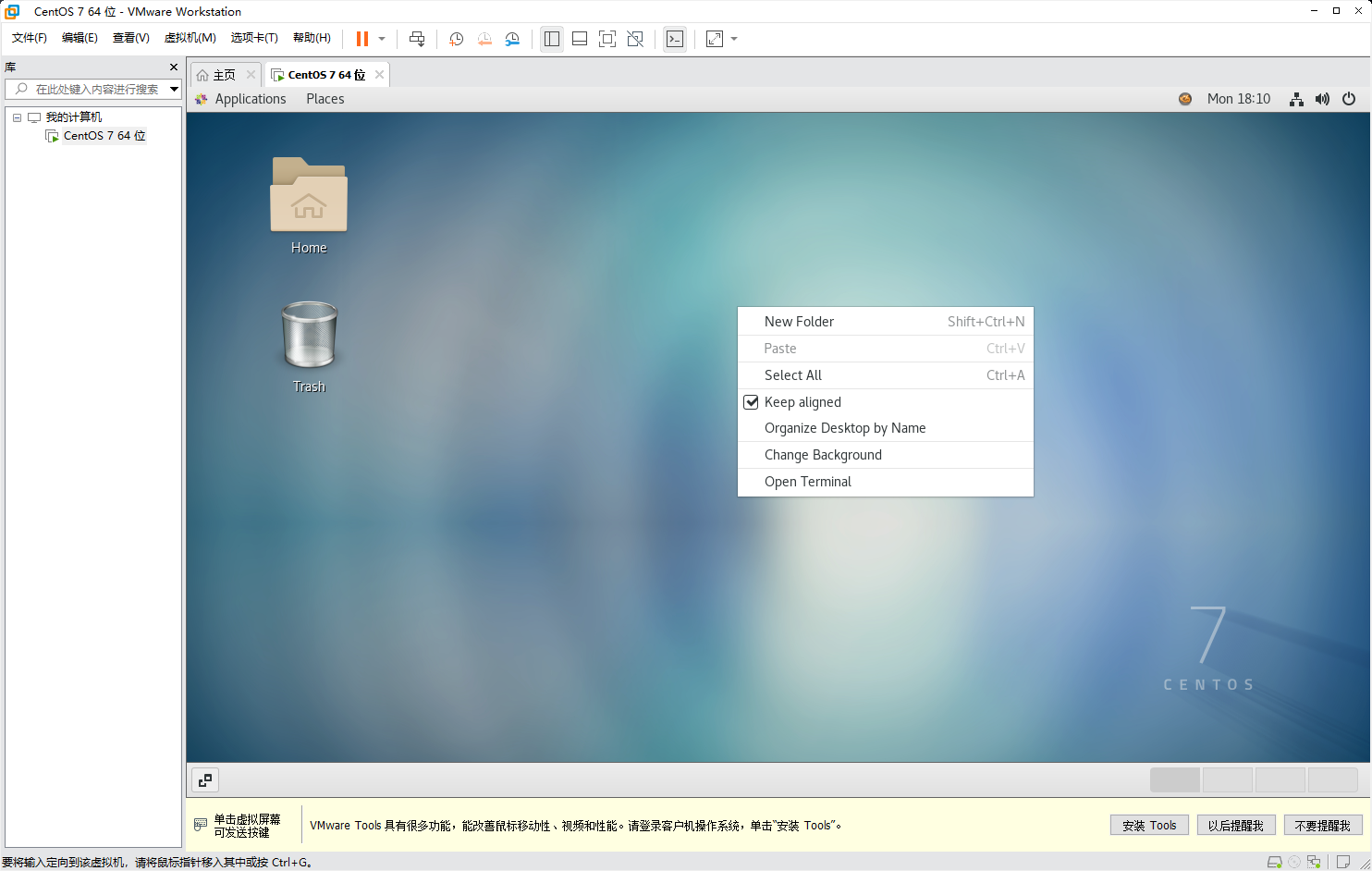Toggle the library sidebar view icon
This screenshot has width=1372, height=871.
click(552, 39)
